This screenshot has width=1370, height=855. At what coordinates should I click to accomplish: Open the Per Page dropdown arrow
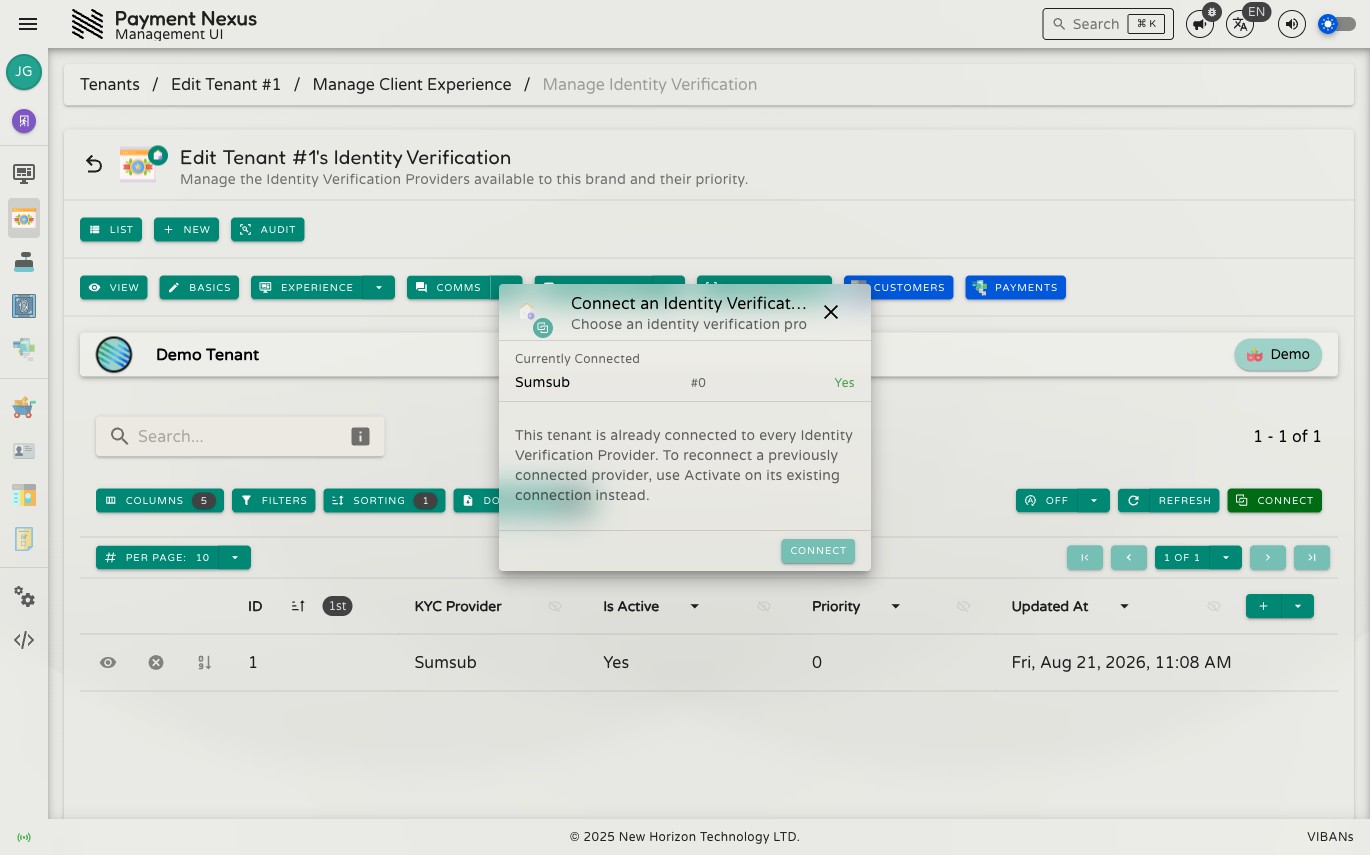coord(235,557)
